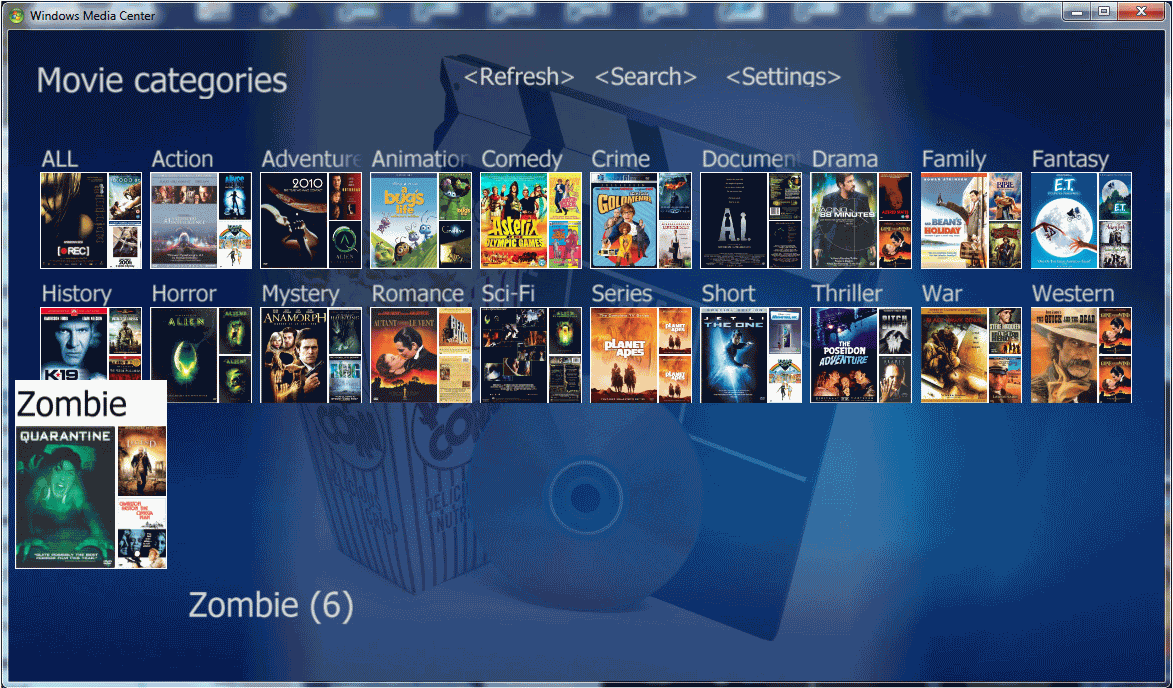Open the Comedy category with Asterix poster
This screenshot has width=1173, height=688.
(x=530, y=221)
